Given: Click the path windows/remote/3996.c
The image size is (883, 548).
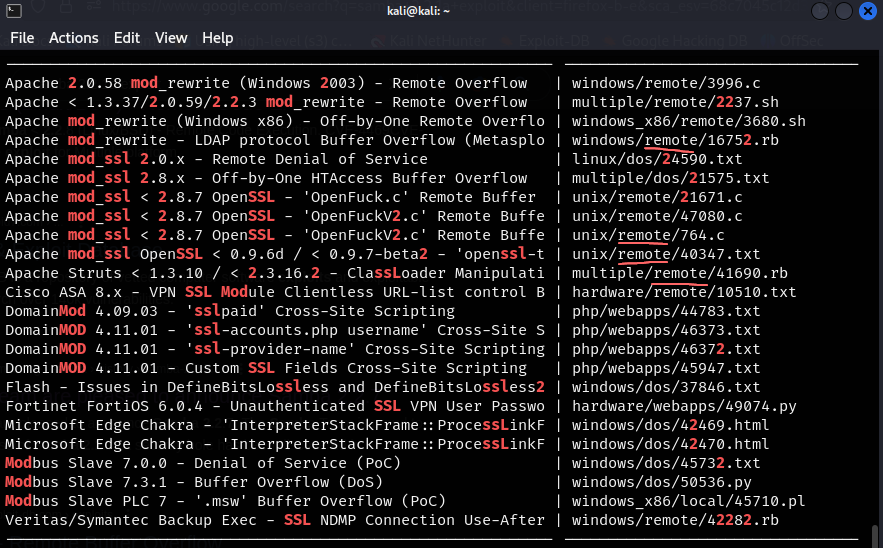Looking at the screenshot, I should click(666, 83).
